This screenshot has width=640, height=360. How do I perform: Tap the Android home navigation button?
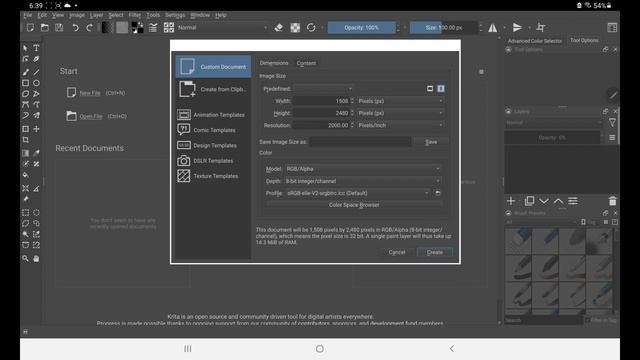tap(320, 349)
